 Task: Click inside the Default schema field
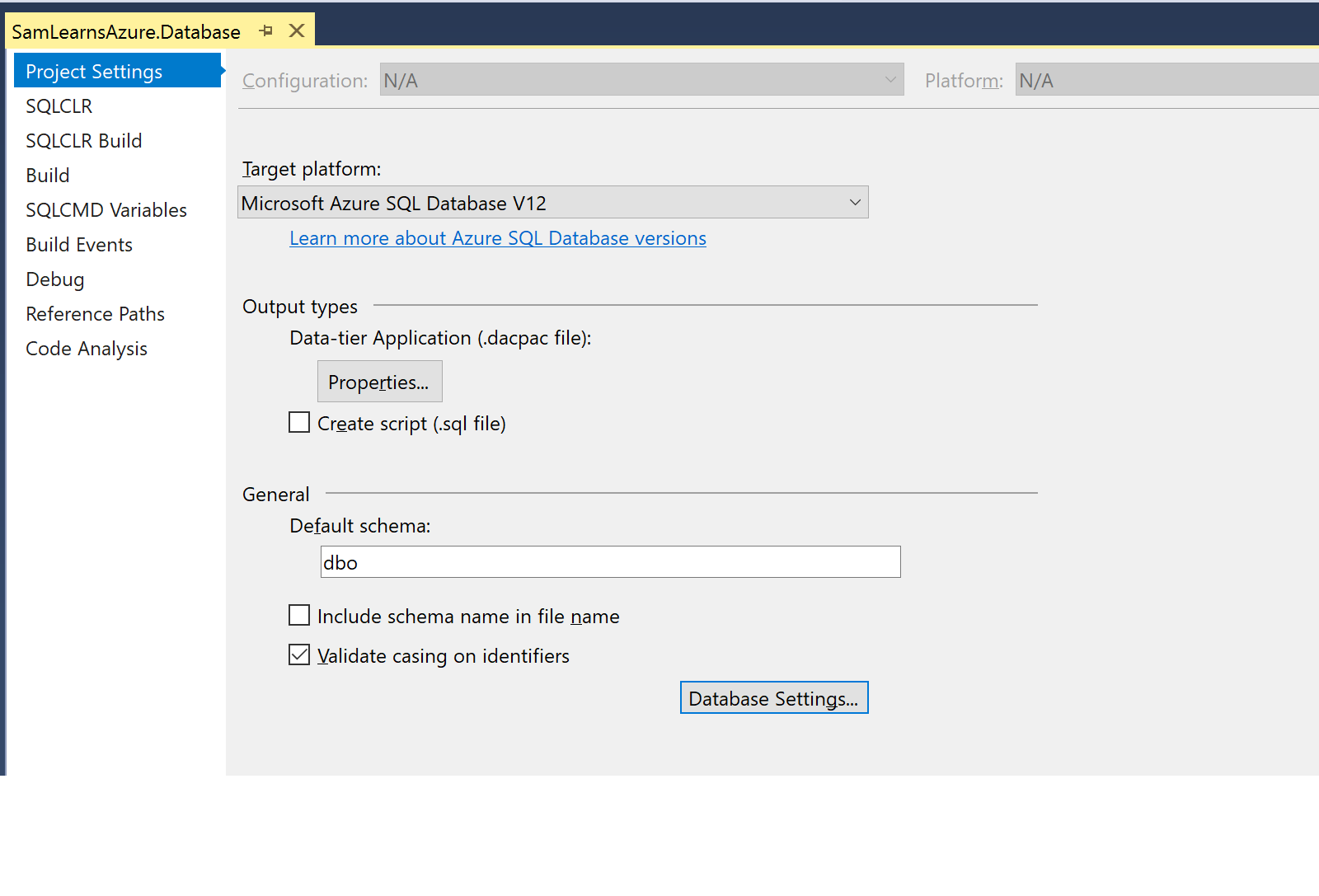pos(610,562)
